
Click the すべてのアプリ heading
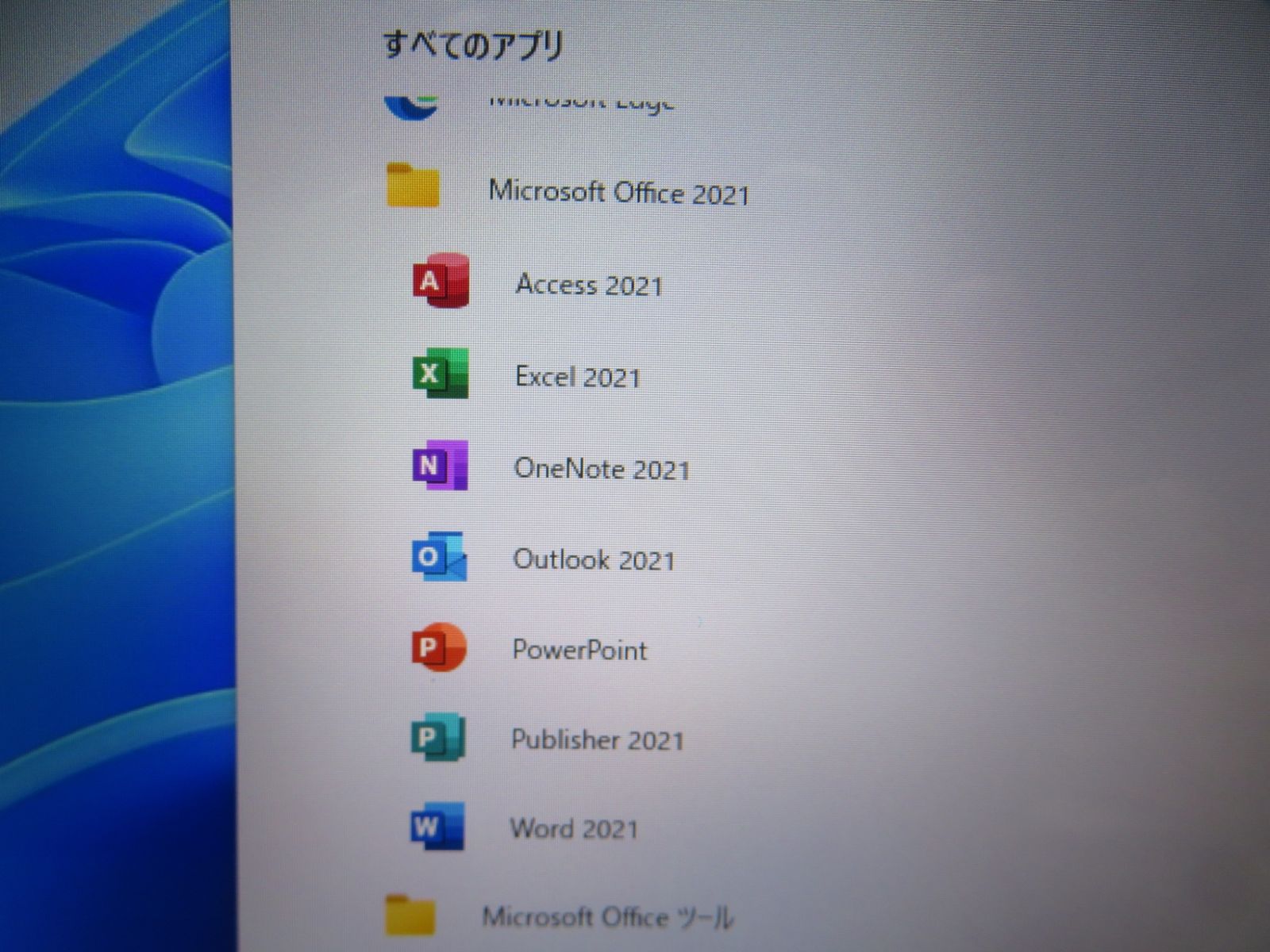473,45
